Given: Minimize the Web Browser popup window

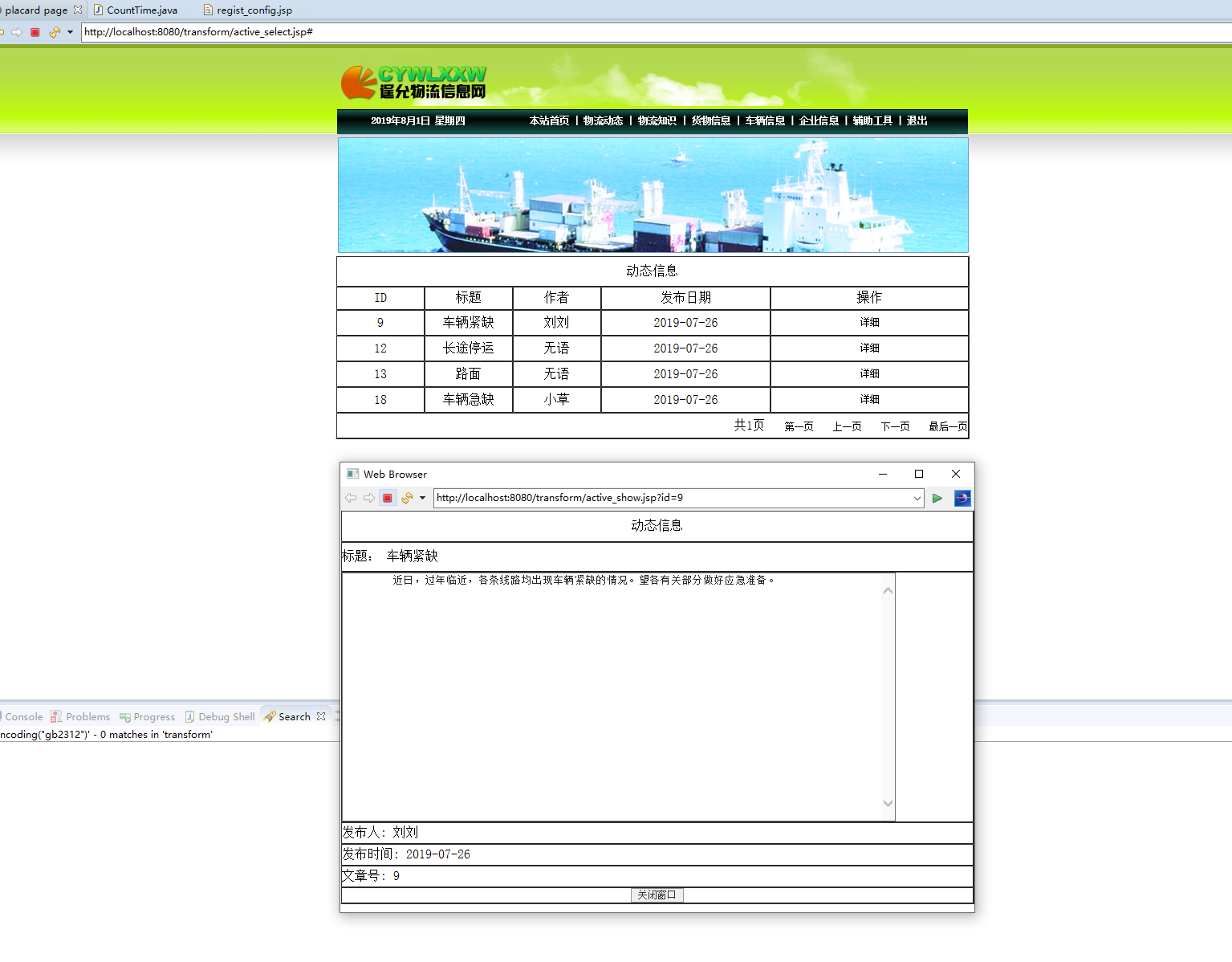Looking at the screenshot, I should (883, 474).
